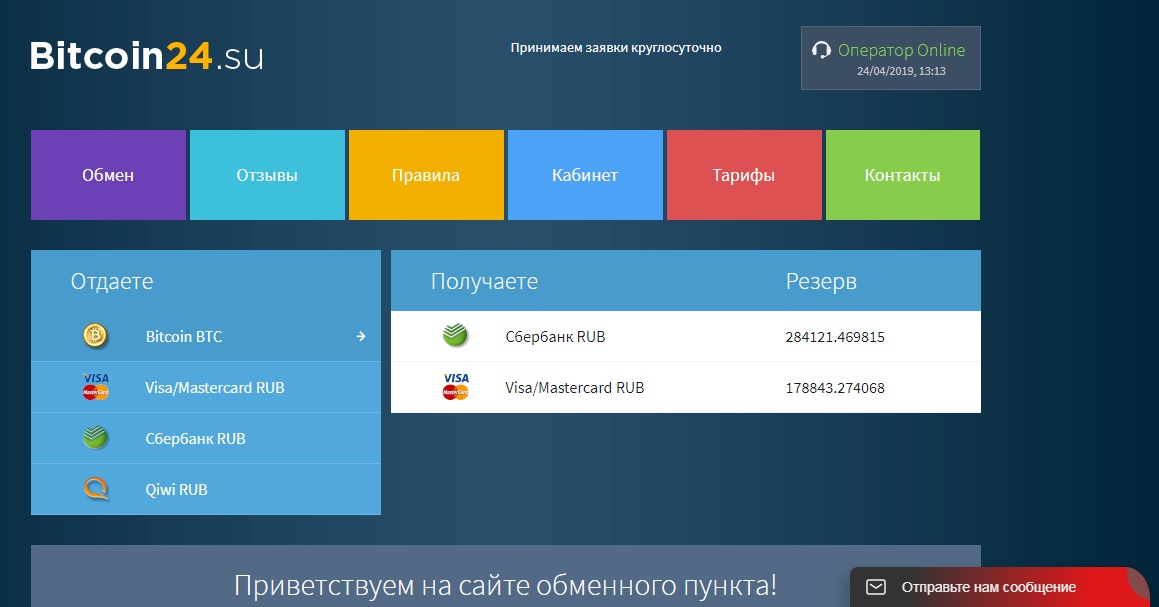The height and width of the screenshot is (607, 1159).
Task: Open the Отзывы menu tile
Action: [267, 175]
